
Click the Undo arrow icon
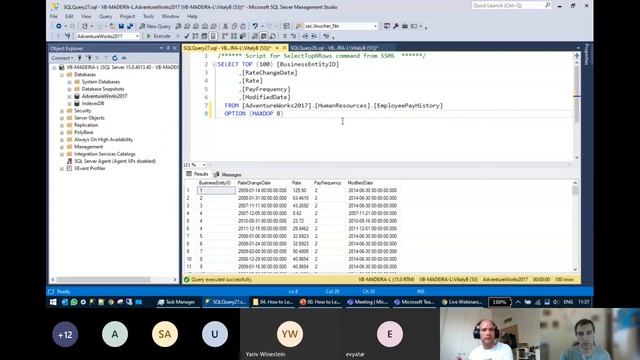click(x=255, y=26)
